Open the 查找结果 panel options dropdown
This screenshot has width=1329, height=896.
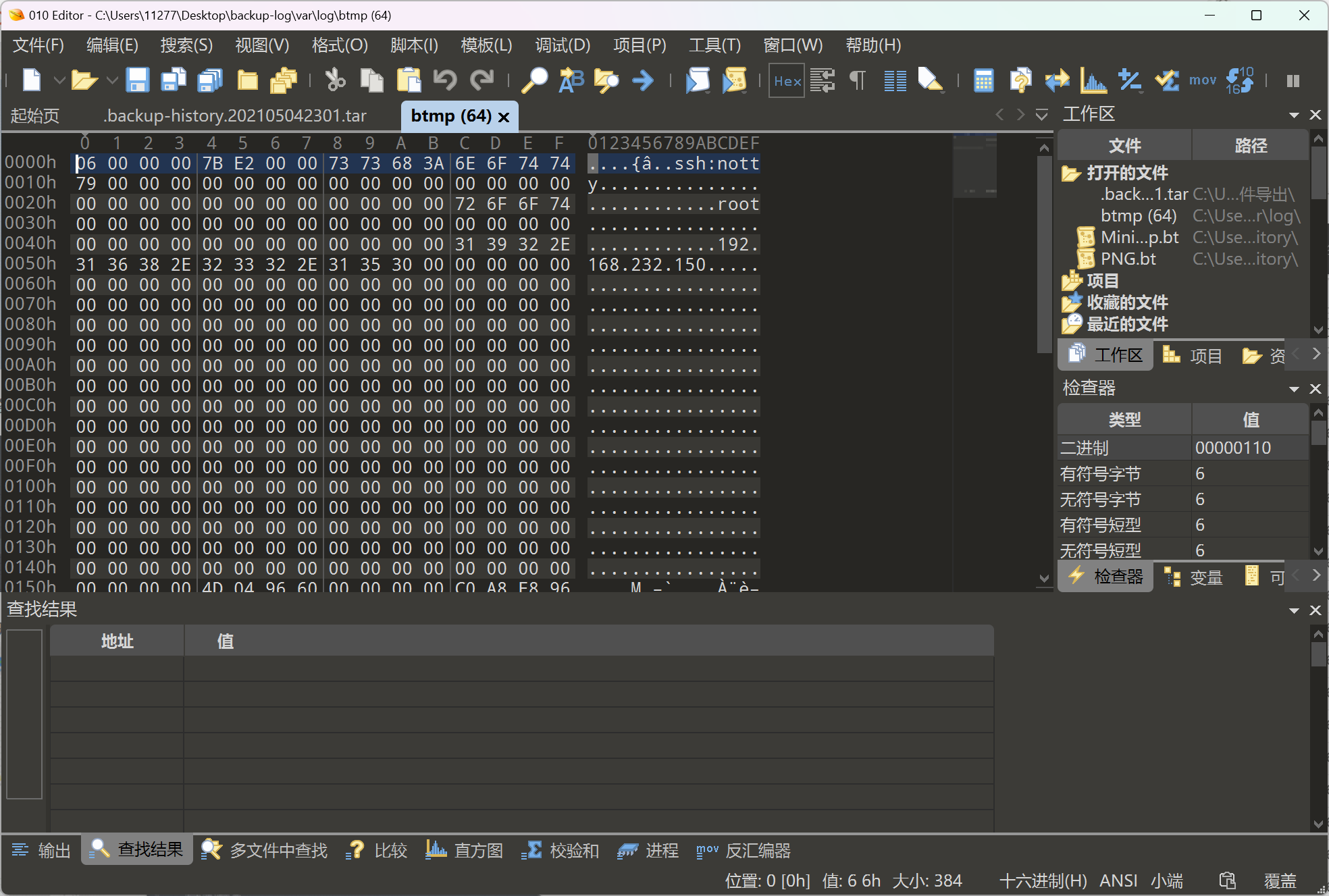(1294, 610)
